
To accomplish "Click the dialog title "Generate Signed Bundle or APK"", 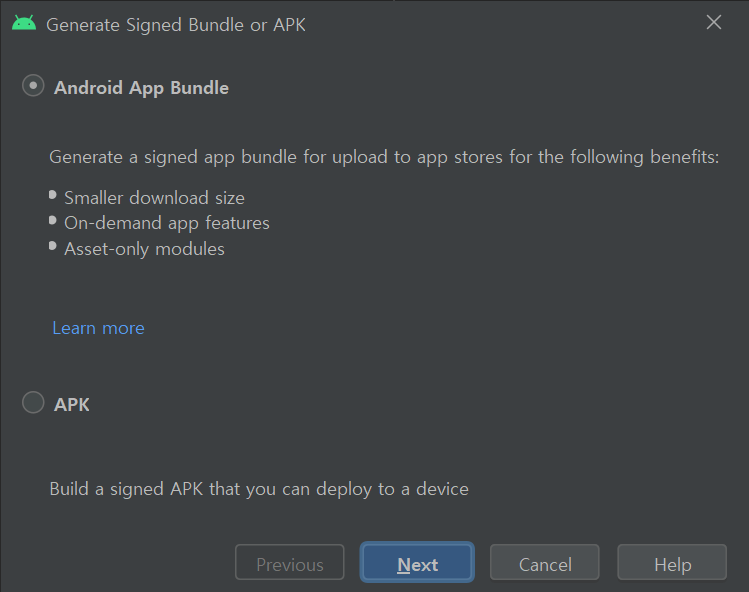I will [x=176, y=24].
